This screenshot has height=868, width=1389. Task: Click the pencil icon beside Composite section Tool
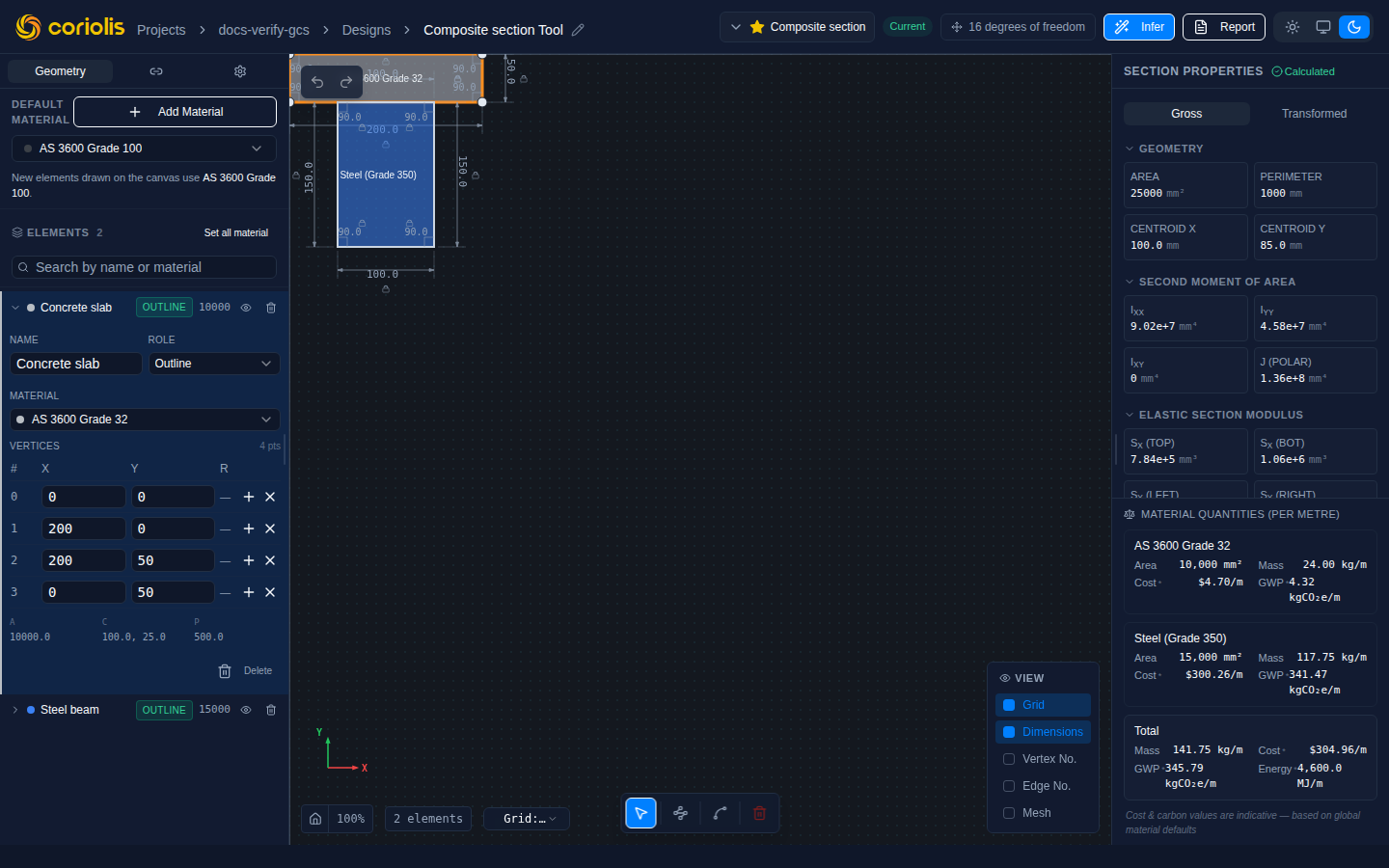[578, 30]
